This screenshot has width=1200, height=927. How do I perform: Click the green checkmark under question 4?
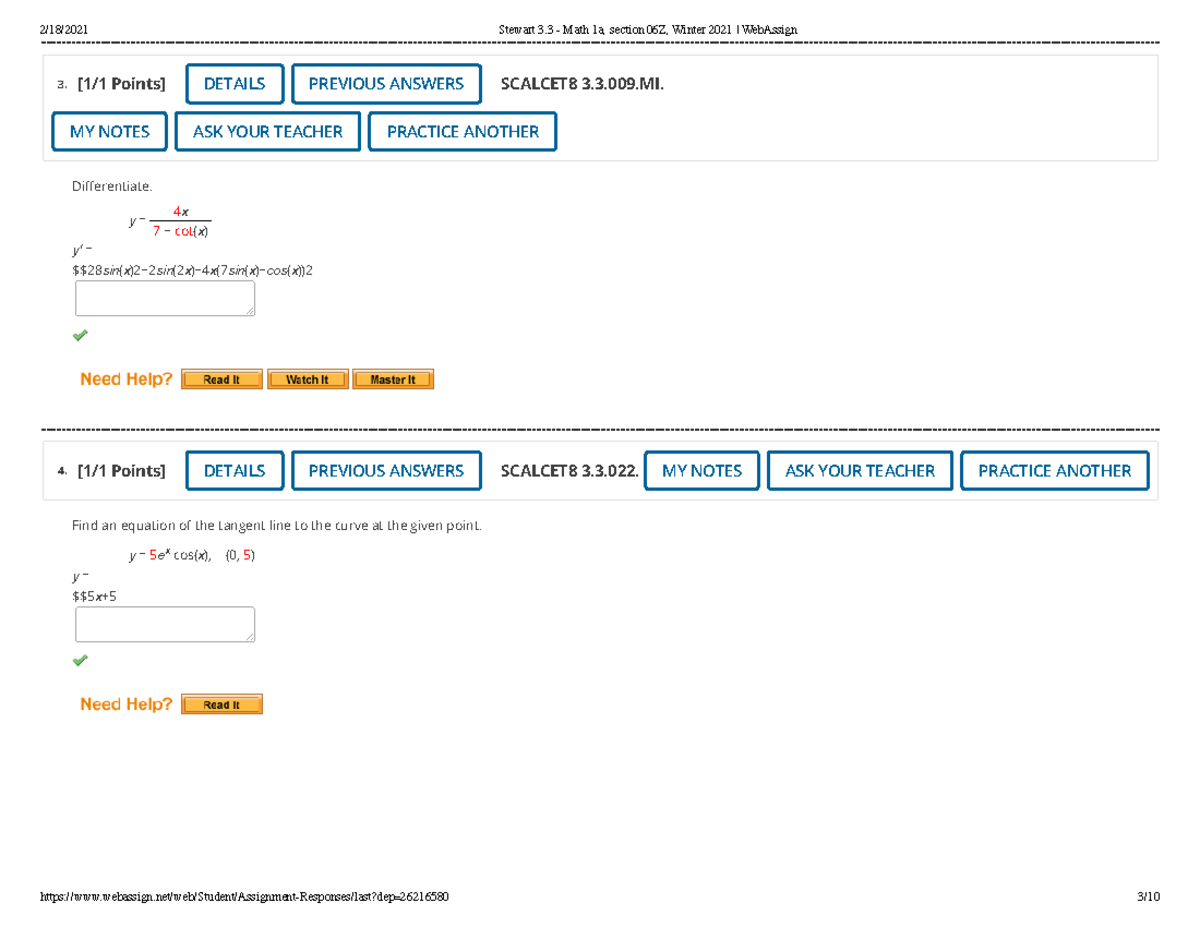[80, 660]
